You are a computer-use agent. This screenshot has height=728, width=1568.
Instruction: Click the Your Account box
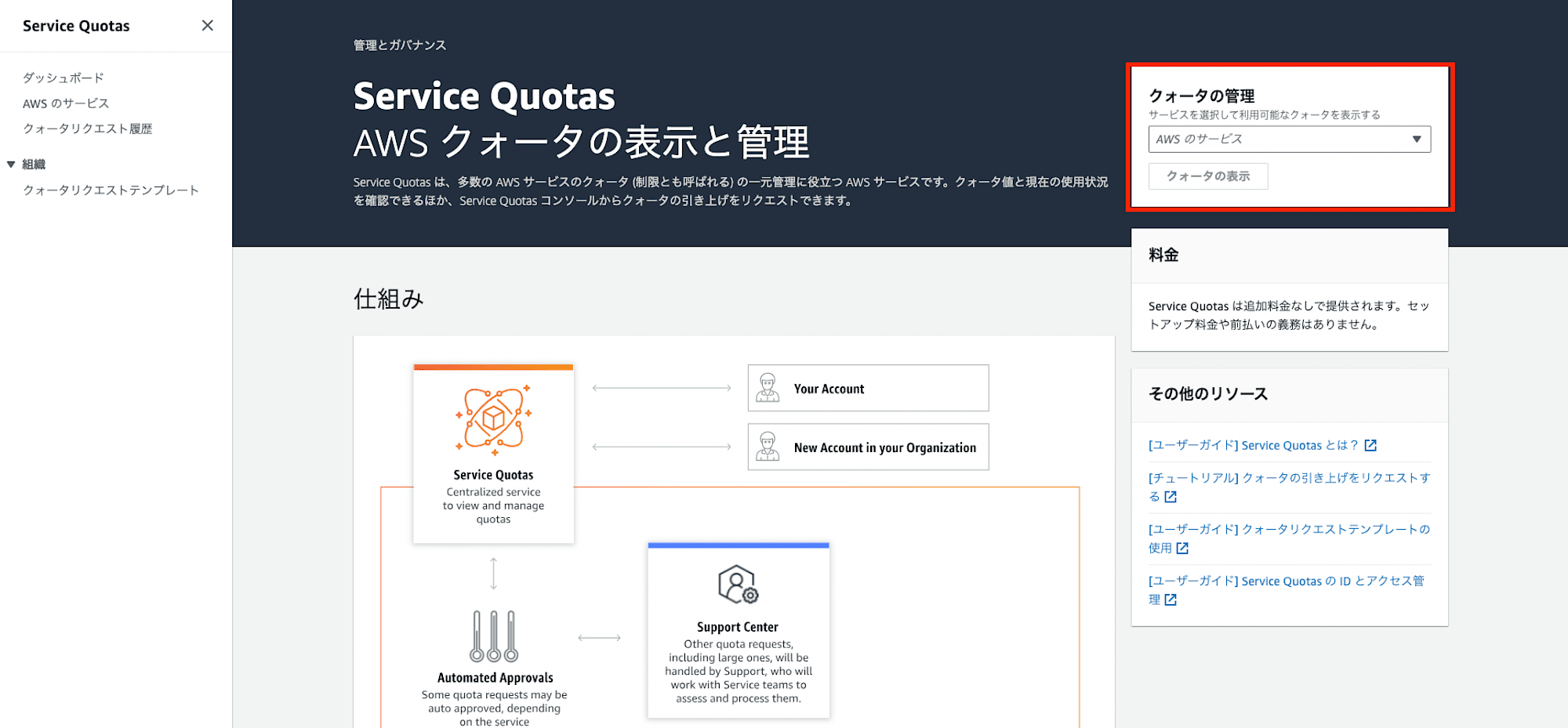[x=868, y=388]
